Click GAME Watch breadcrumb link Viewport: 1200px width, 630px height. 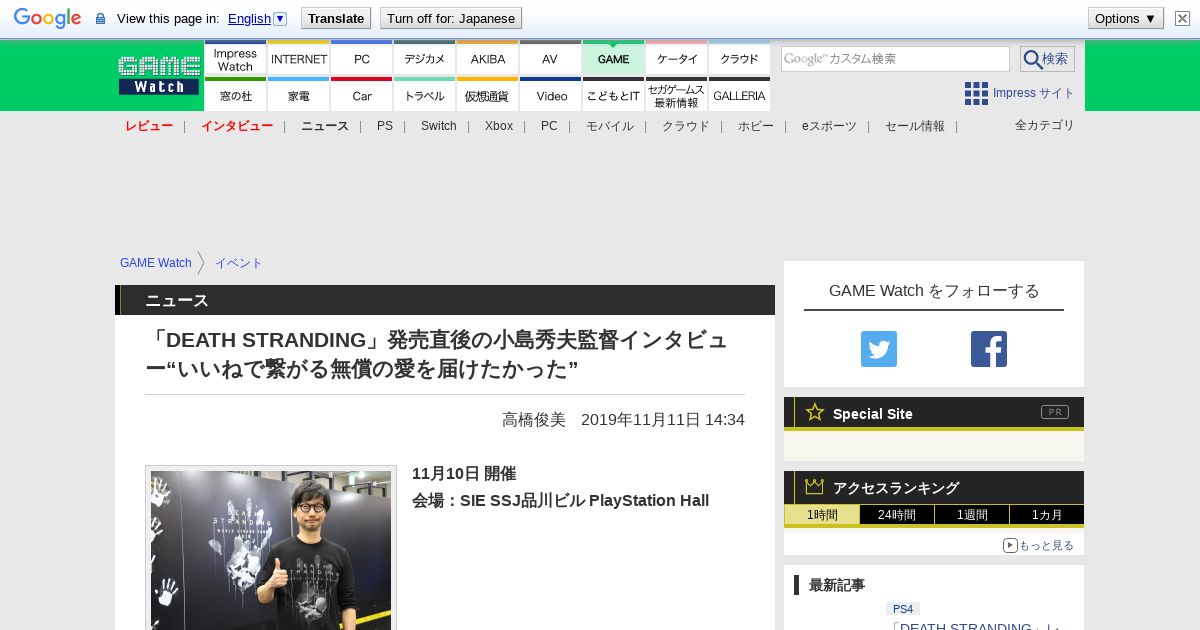(156, 263)
